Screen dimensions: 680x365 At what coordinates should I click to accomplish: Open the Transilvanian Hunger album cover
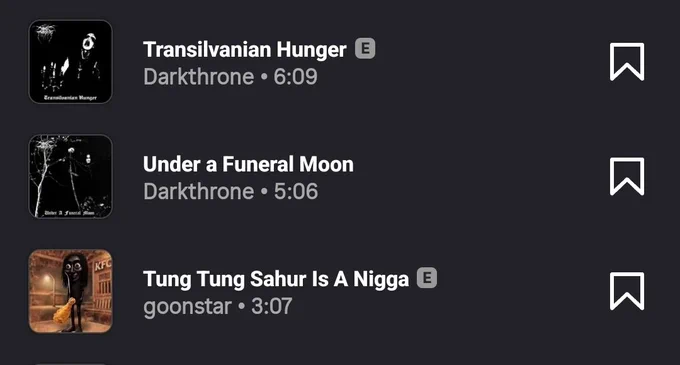click(x=70, y=62)
